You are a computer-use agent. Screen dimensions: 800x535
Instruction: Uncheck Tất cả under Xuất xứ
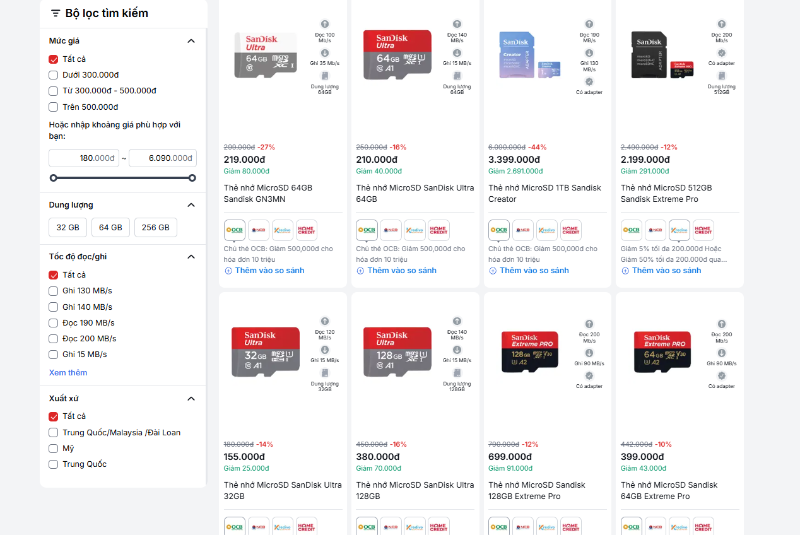(x=53, y=416)
